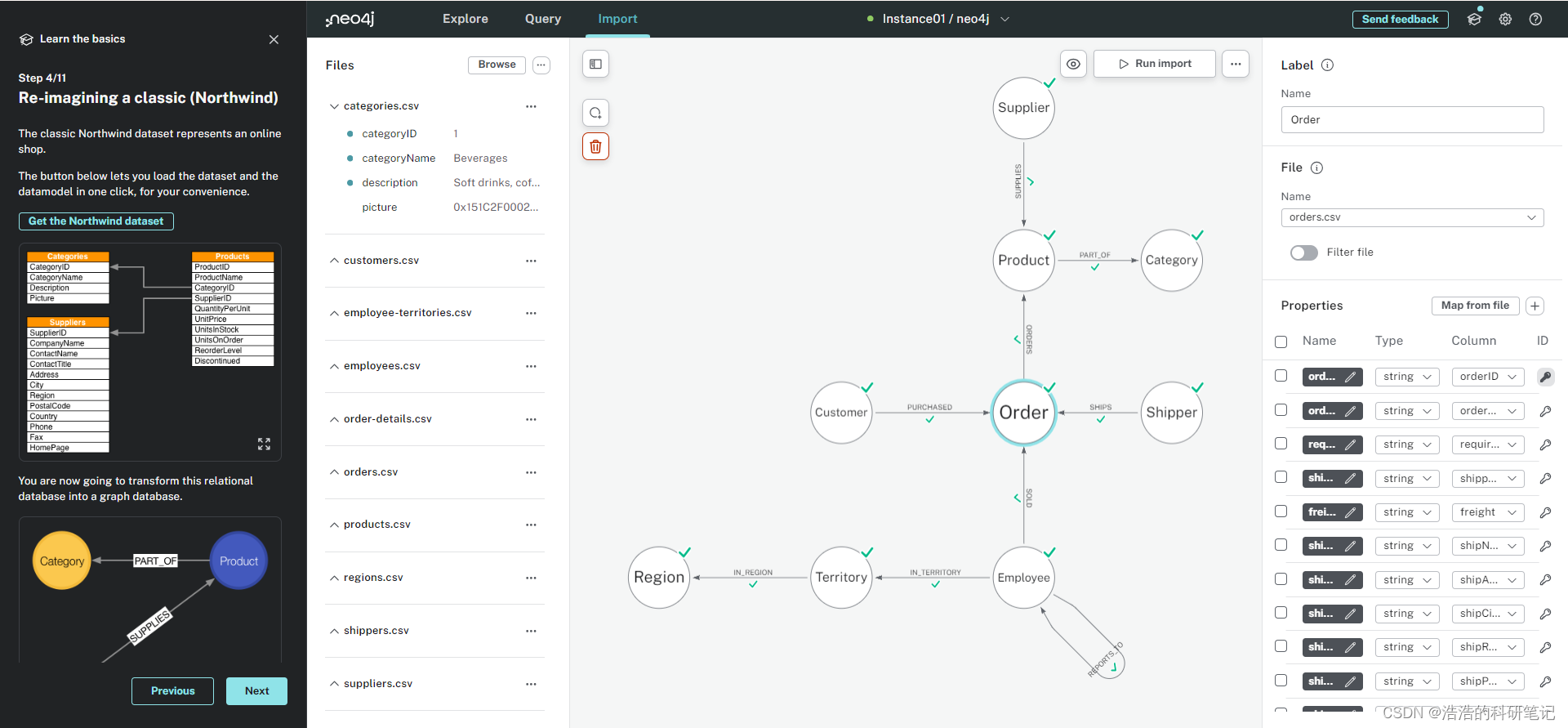Collapse the categories.csv file entry
The width and height of the screenshot is (1568, 728).
tap(334, 106)
